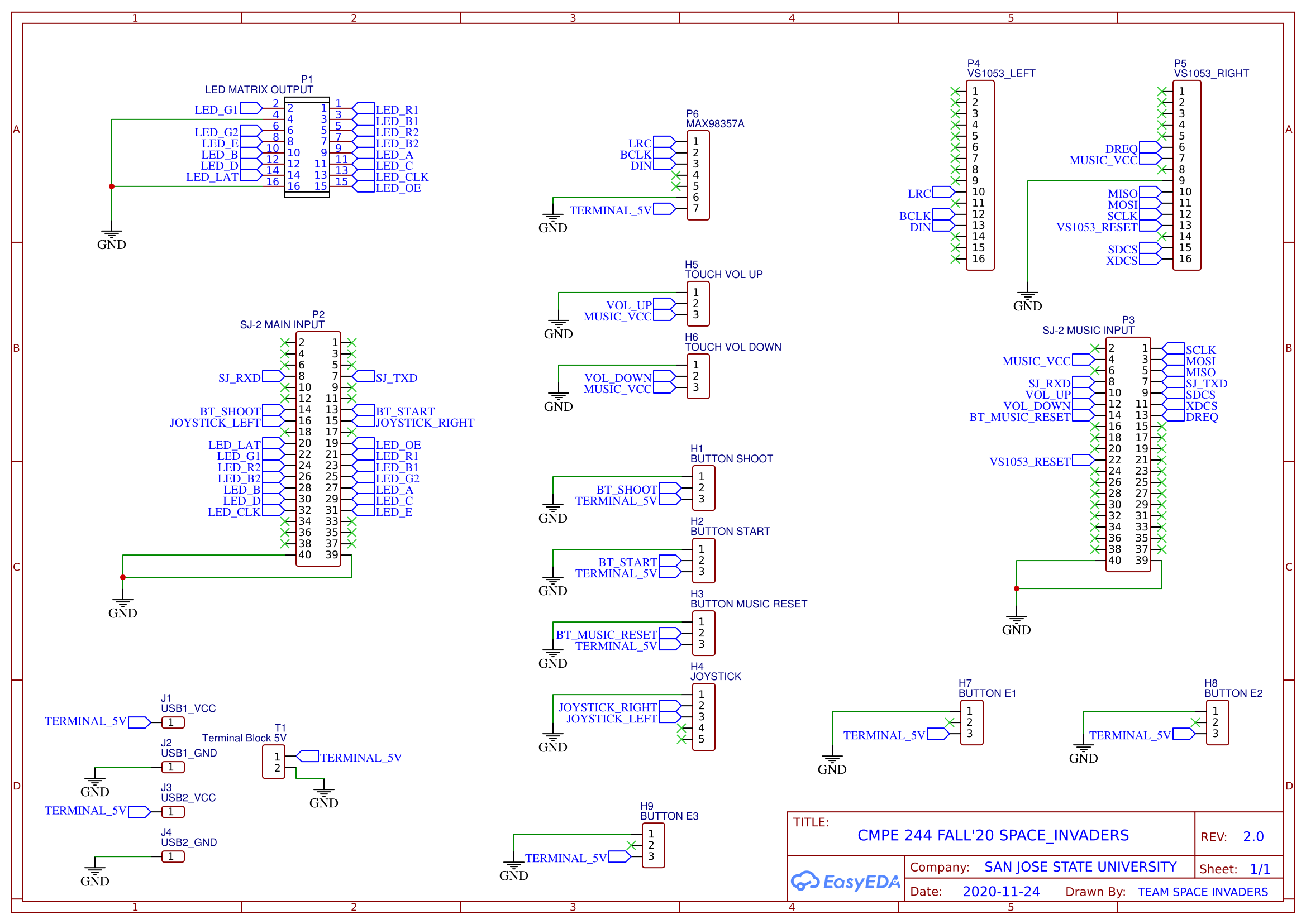Select BCLK net label beside P4
This screenshot has height=924, width=1306.
click(x=915, y=216)
